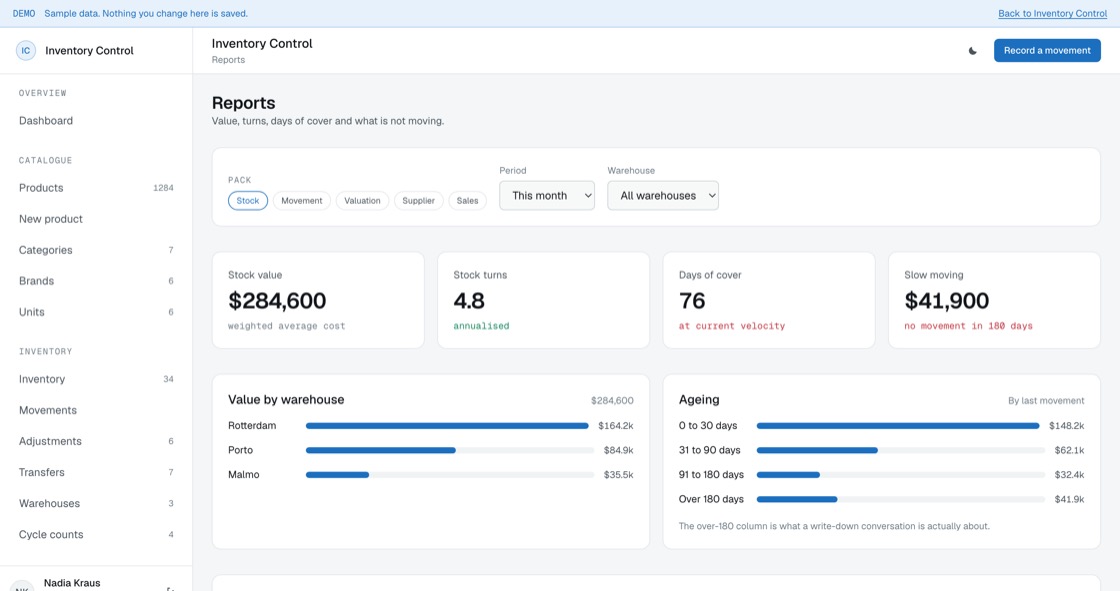
Task: Select the Stock pack pill
Action: pos(248,201)
